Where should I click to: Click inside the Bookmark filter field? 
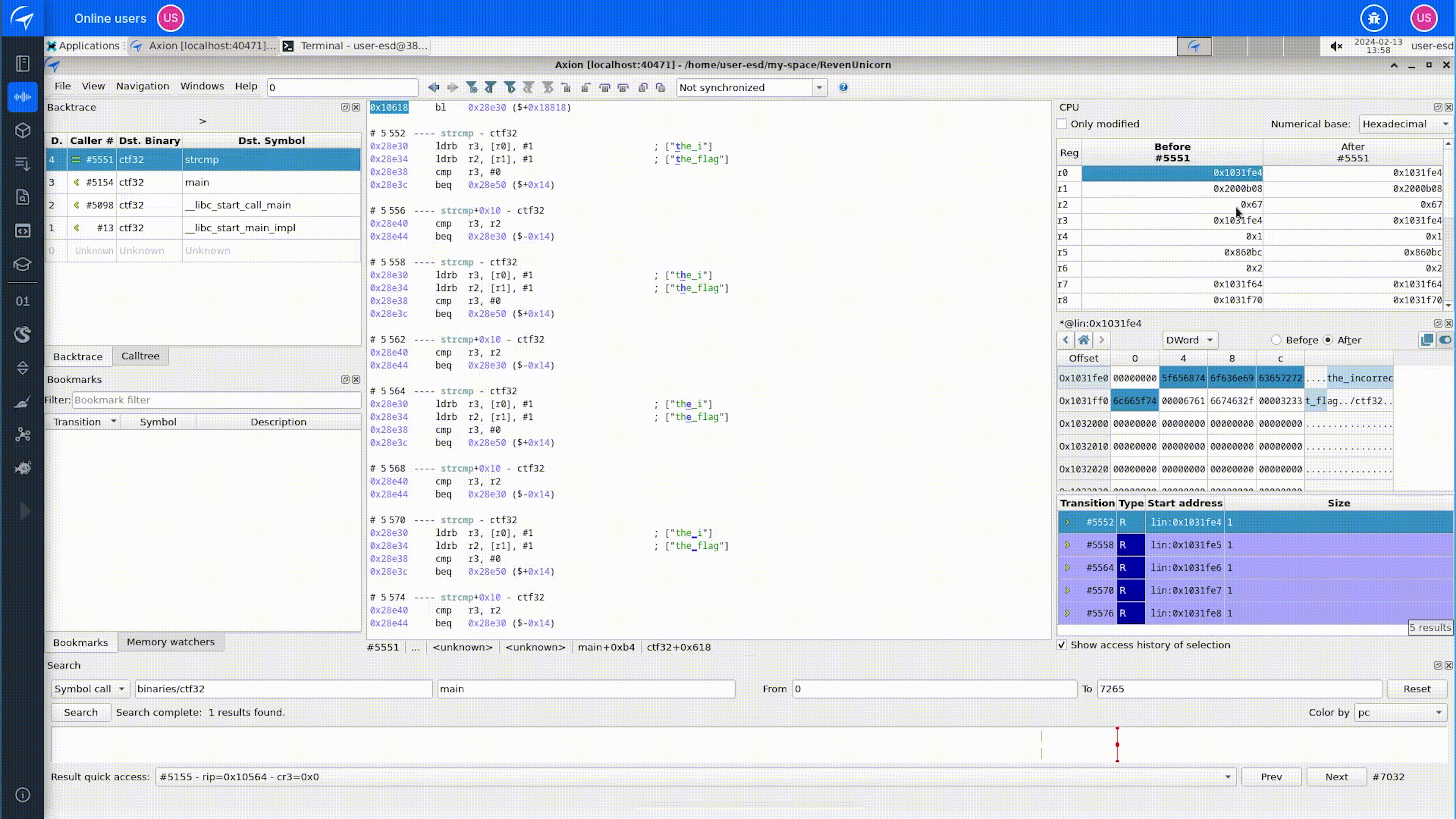point(215,400)
